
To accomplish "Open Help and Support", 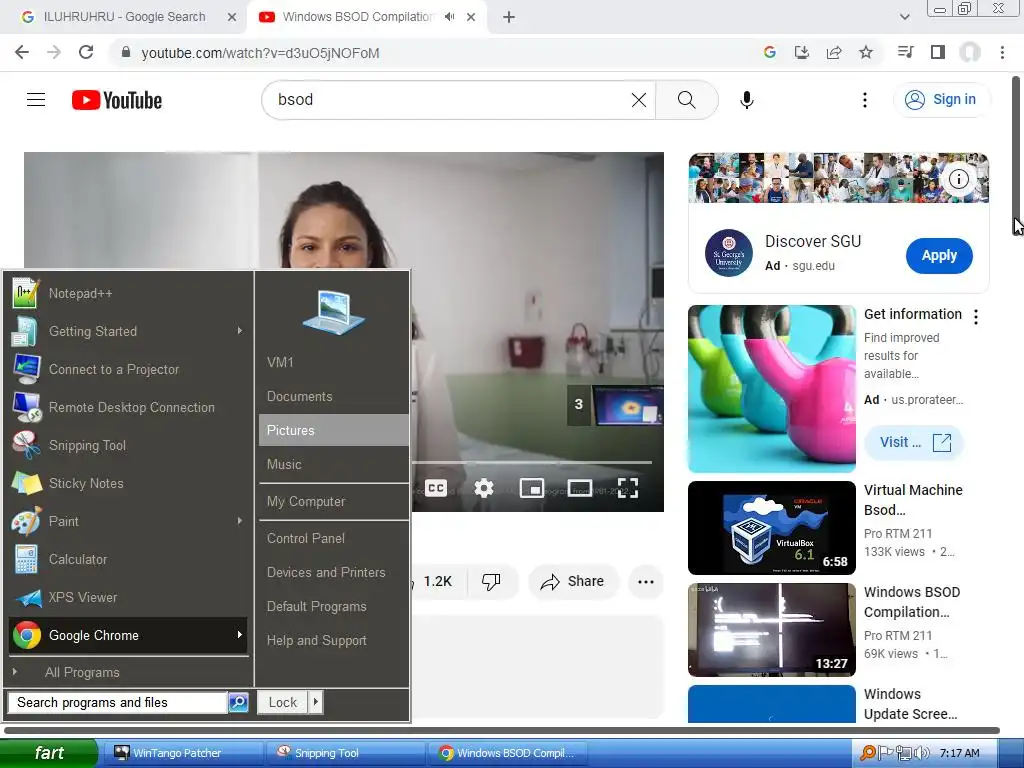I will pyautogui.click(x=334, y=641).
